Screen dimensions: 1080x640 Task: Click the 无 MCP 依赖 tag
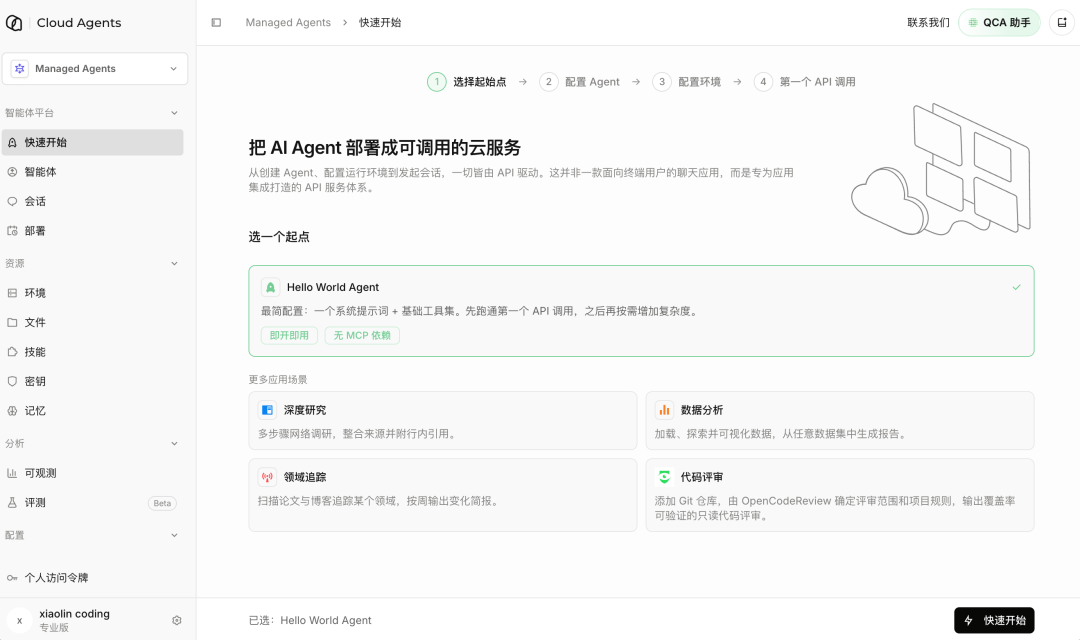(362, 336)
